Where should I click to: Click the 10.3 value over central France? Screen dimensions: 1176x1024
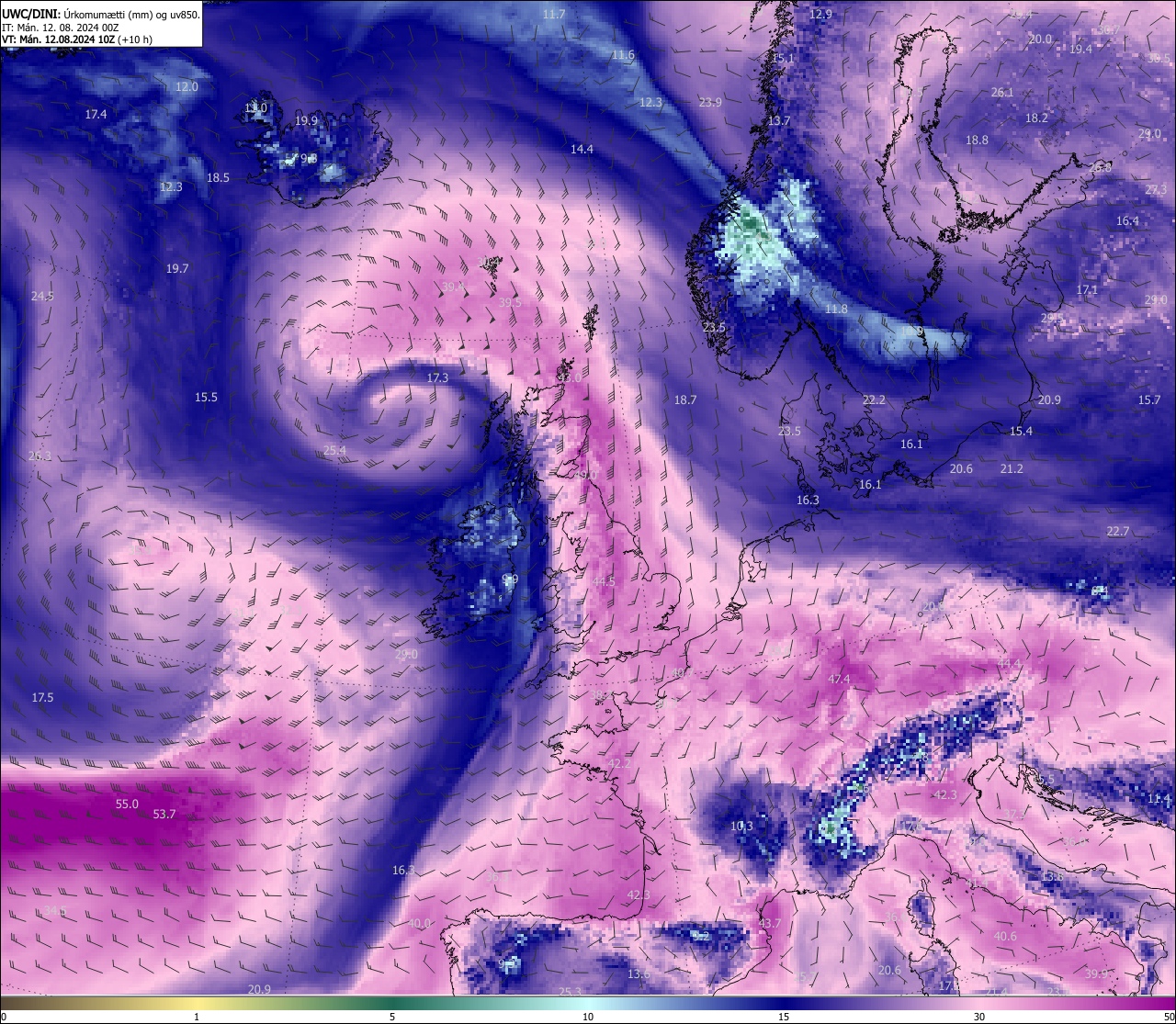click(741, 826)
